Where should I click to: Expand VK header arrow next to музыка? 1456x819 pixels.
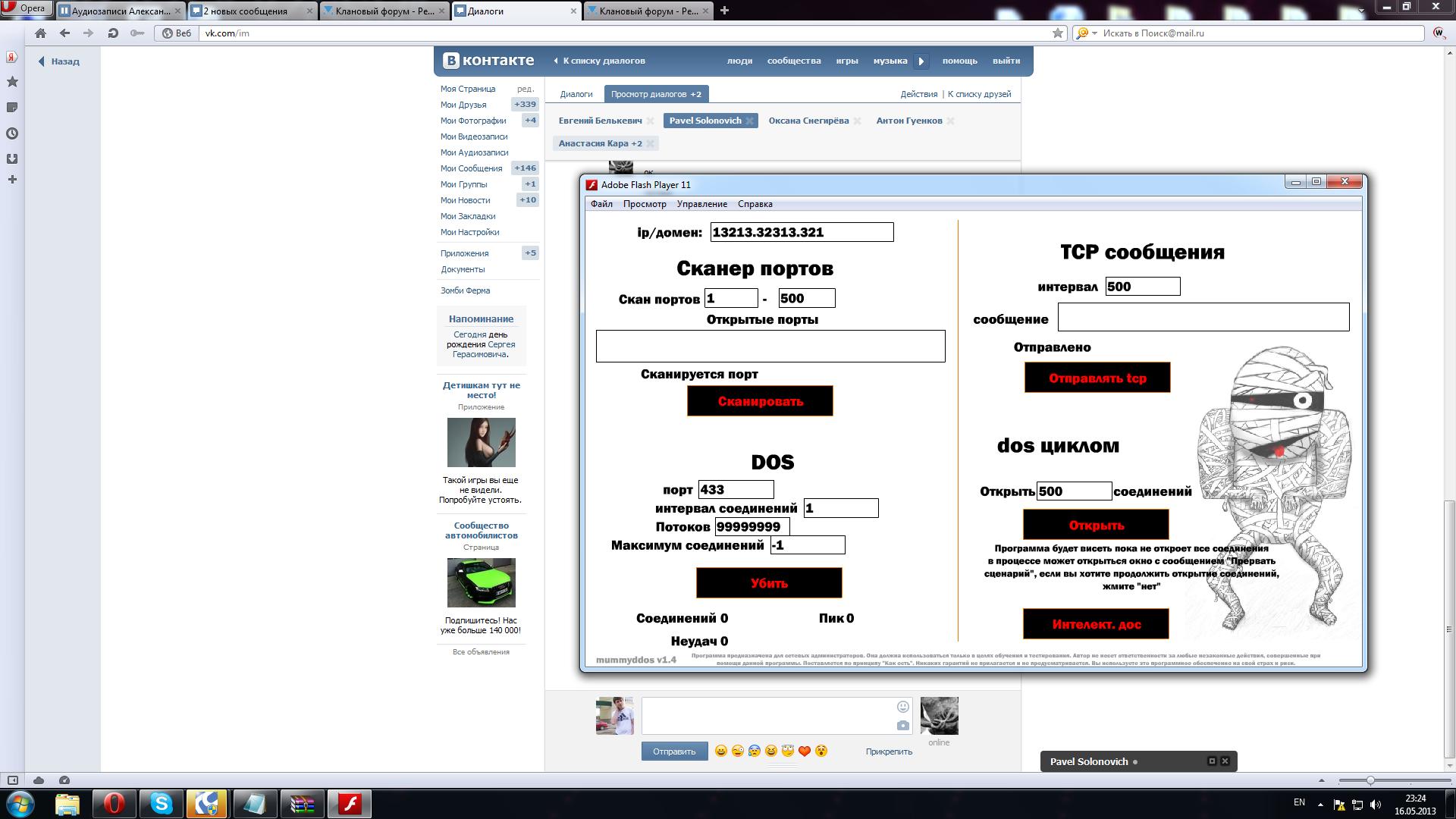click(x=921, y=61)
